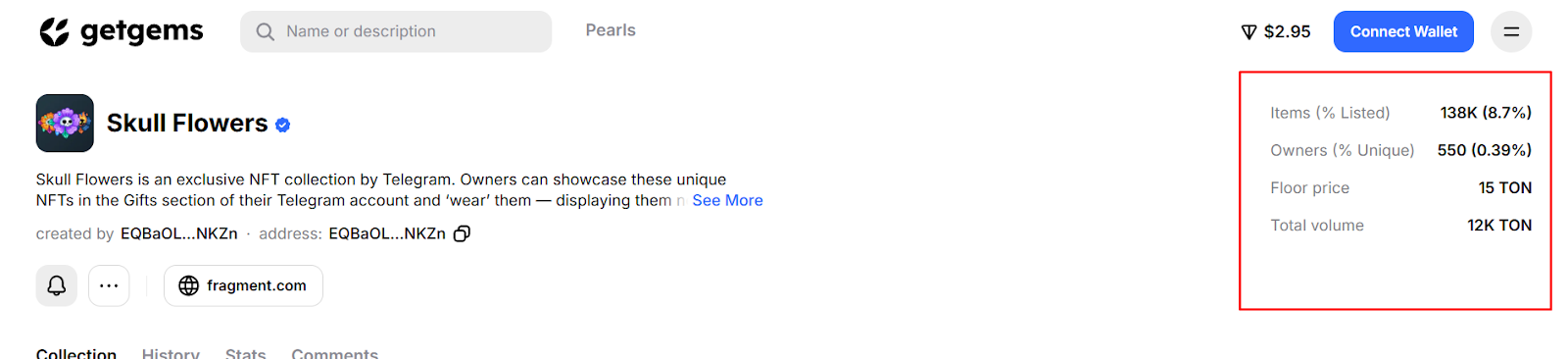Image resolution: width=1568 pixels, height=359 pixels.
Task: Copy the collection address icon
Action: click(x=462, y=233)
